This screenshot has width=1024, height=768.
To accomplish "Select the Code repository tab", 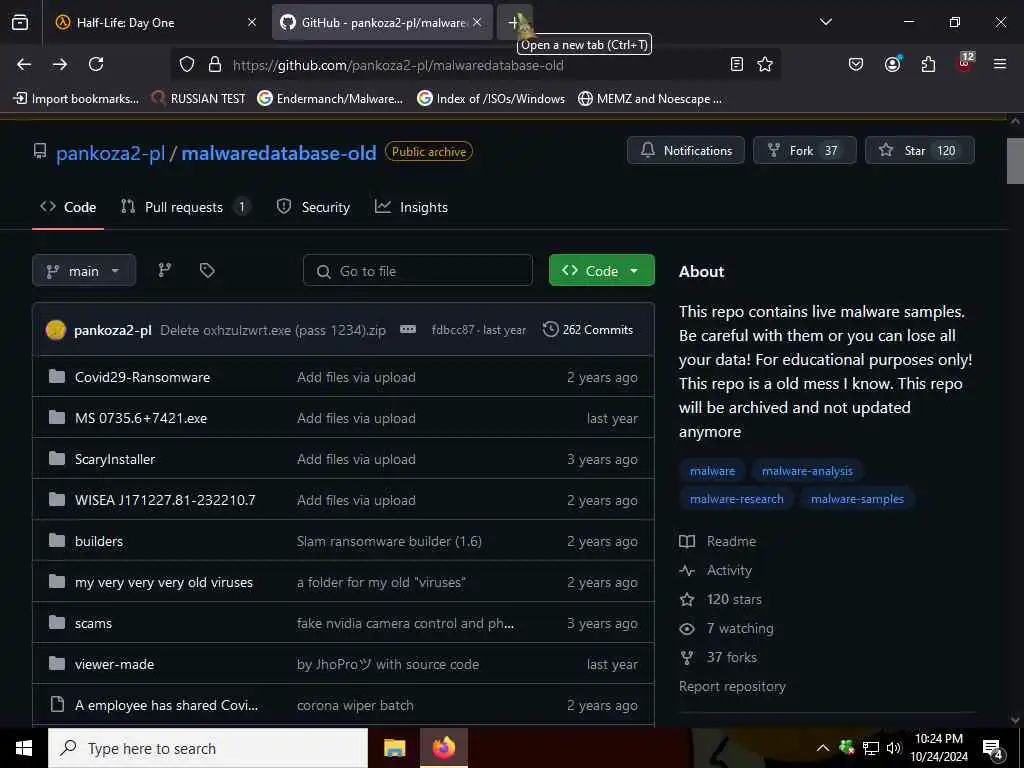I will (x=68, y=207).
